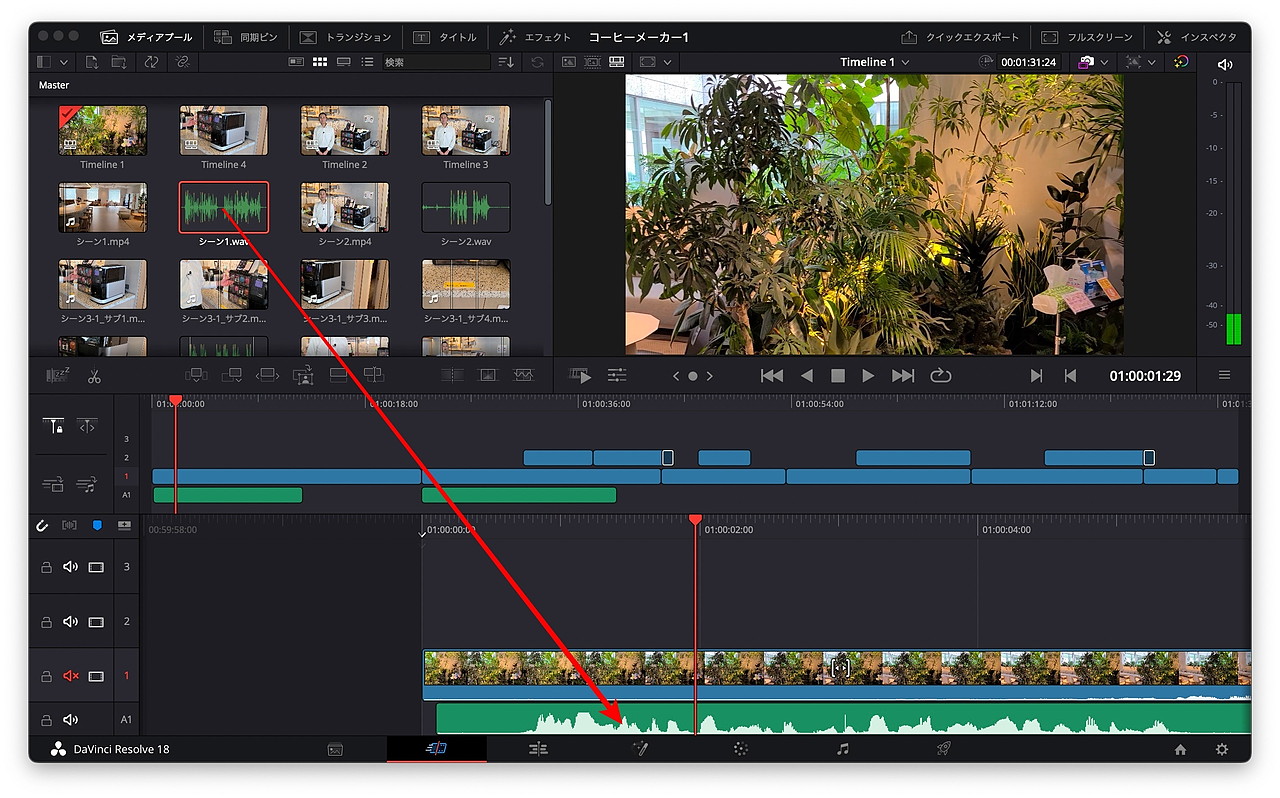Open the Media page icon
Screen dimensions: 1280x798
point(336,749)
